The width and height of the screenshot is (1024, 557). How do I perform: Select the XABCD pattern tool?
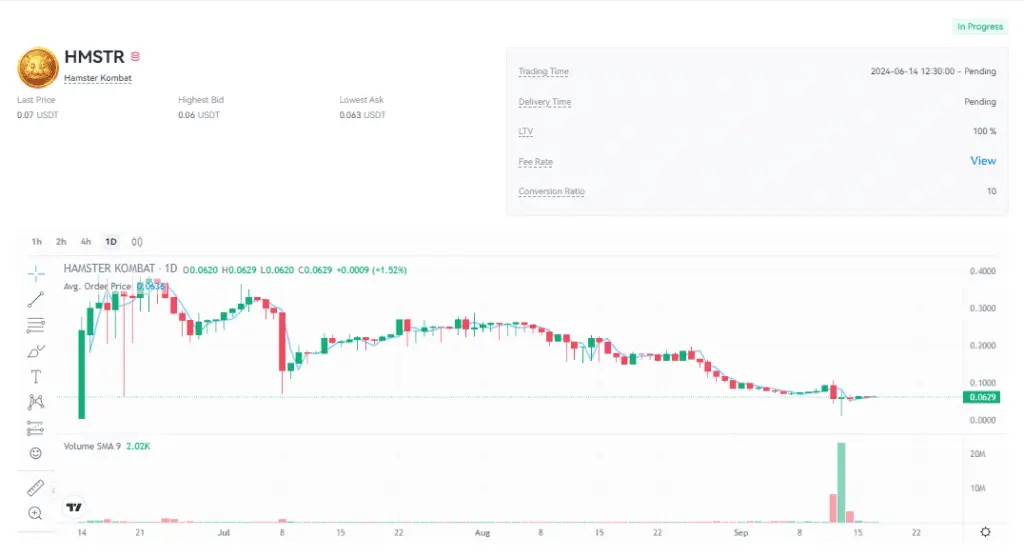click(36, 402)
